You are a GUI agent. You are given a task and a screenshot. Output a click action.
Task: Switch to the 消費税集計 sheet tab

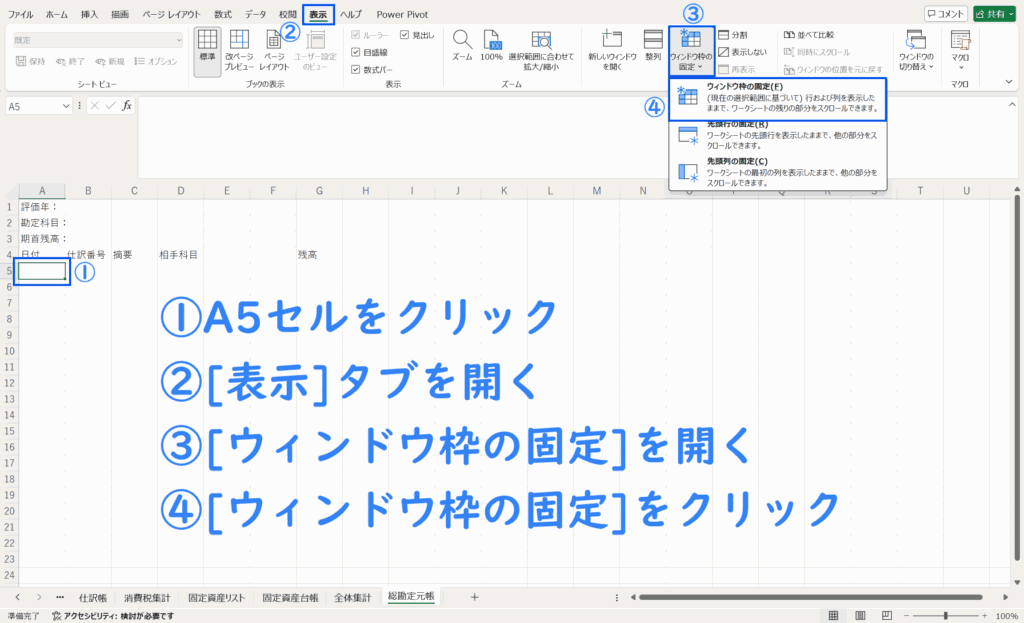tap(147, 598)
